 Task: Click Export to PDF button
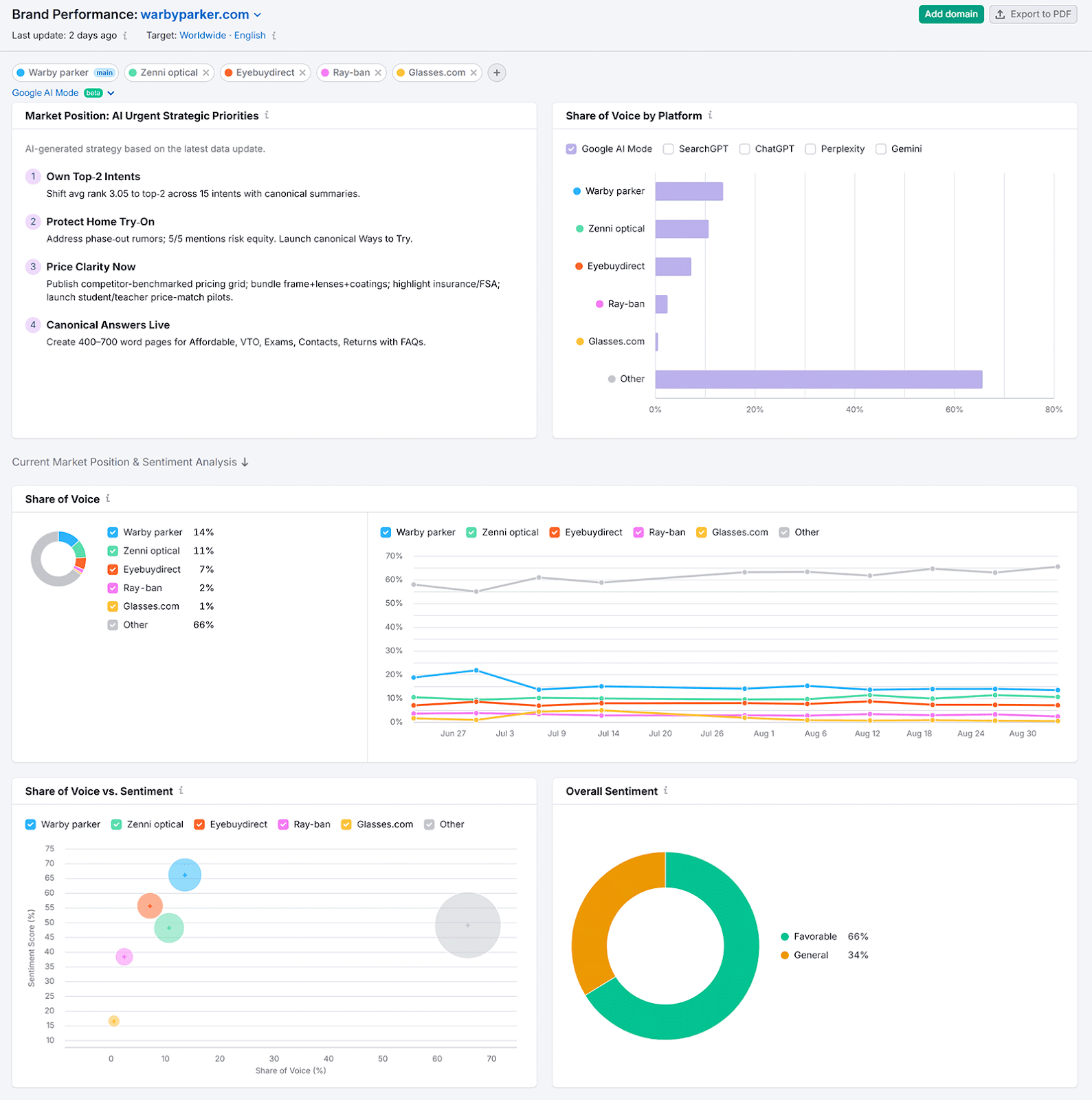tap(1033, 14)
